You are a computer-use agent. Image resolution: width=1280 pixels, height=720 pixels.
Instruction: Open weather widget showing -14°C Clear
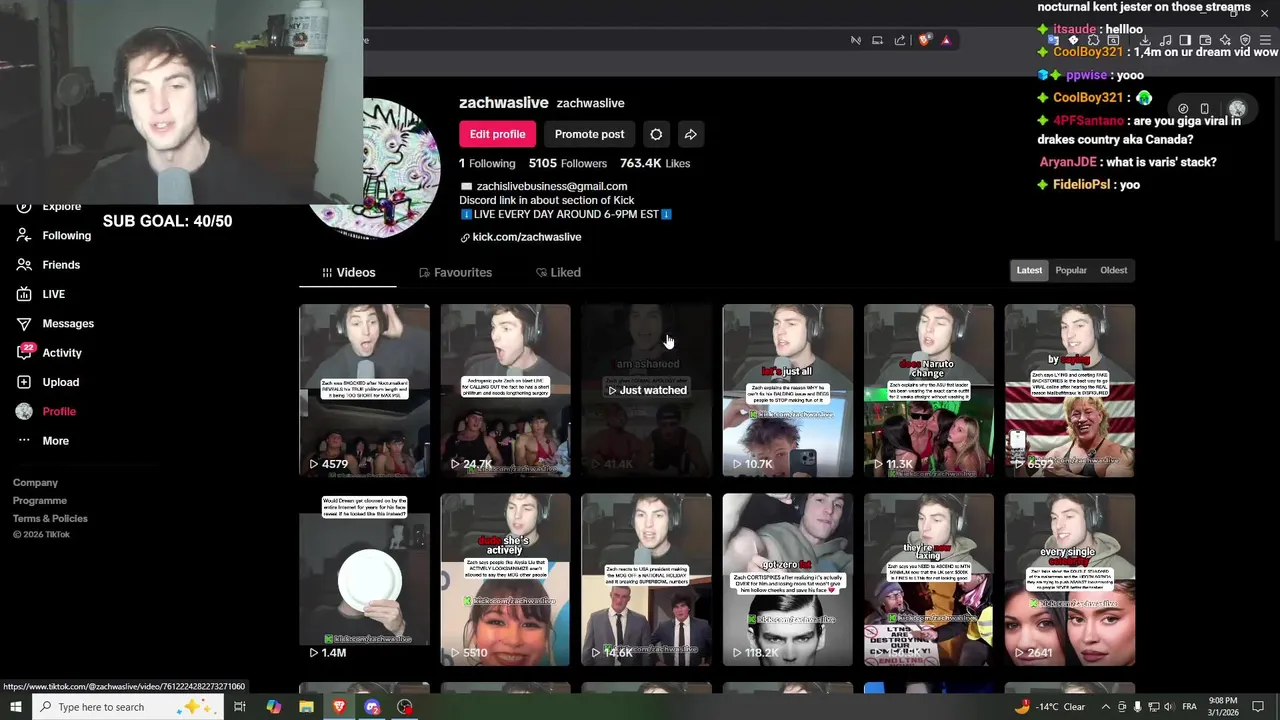[x=1050, y=707]
